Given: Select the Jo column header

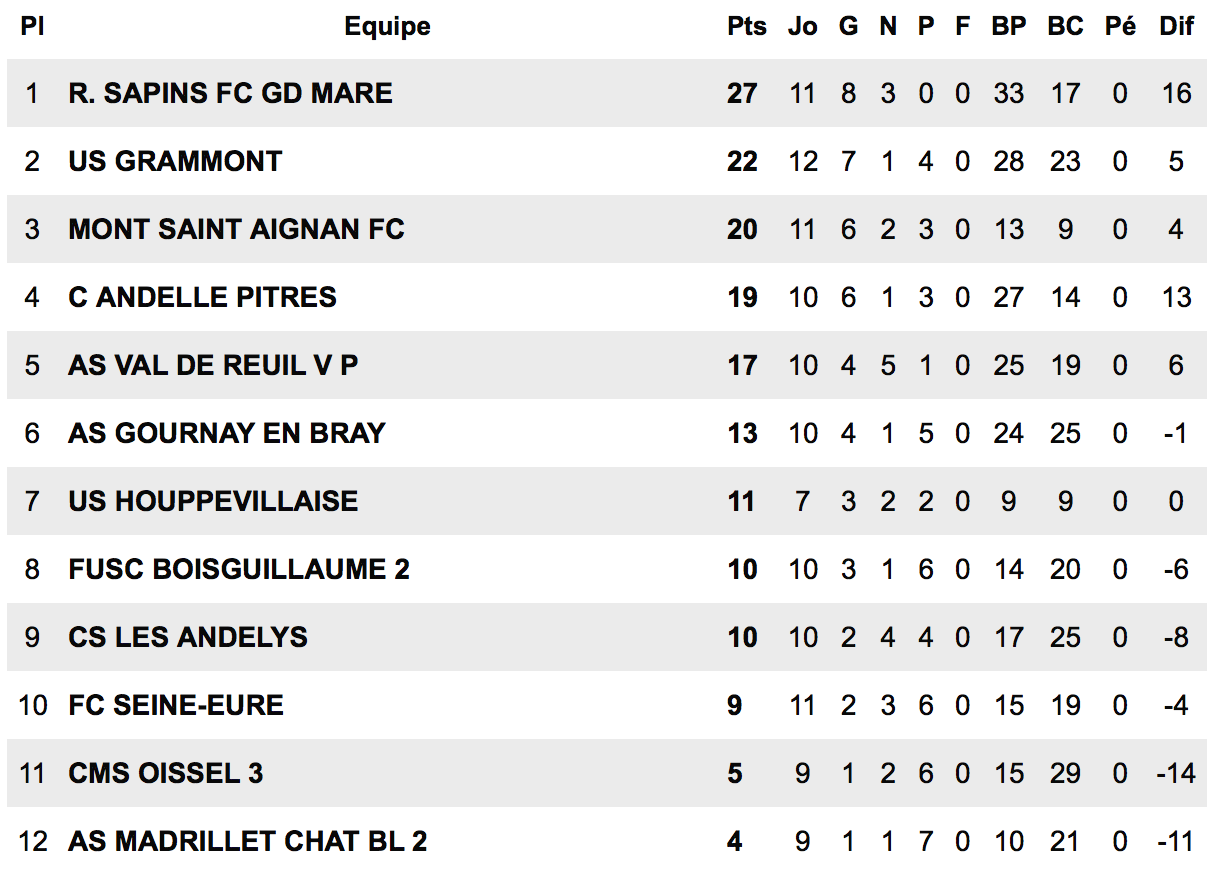Looking at the screenshot, I should click(x=802, y=27).
